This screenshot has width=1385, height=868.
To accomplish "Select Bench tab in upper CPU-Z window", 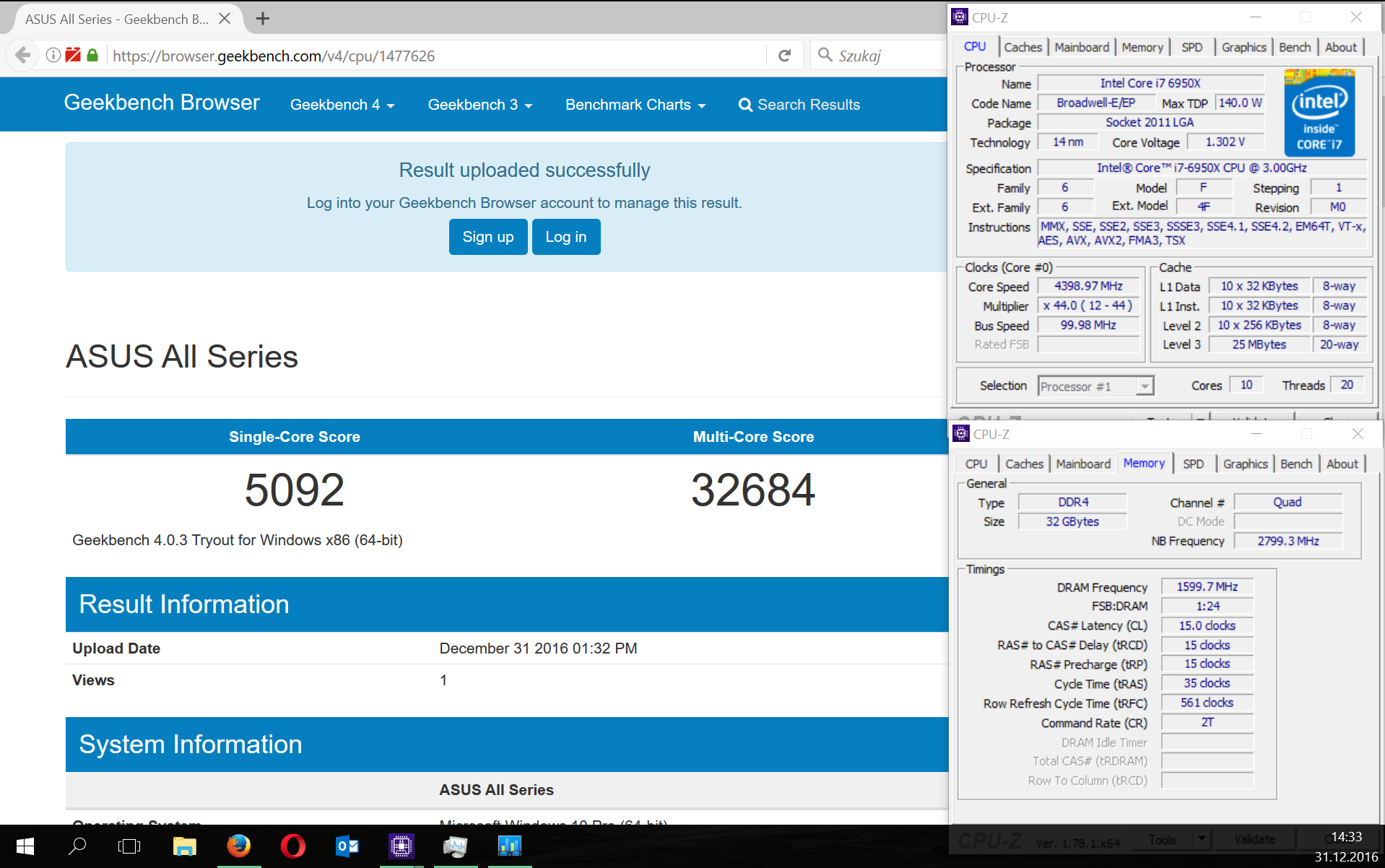I will point(1295,47).
